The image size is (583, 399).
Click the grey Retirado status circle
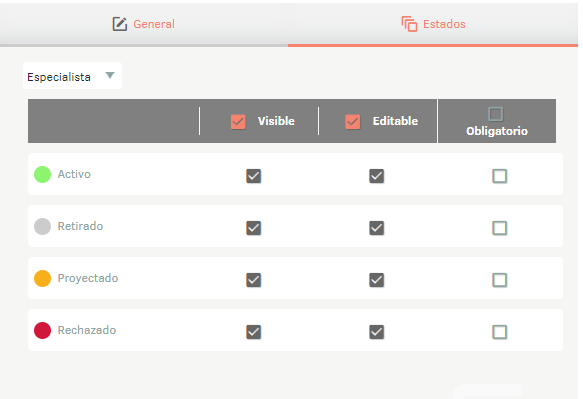42,226
